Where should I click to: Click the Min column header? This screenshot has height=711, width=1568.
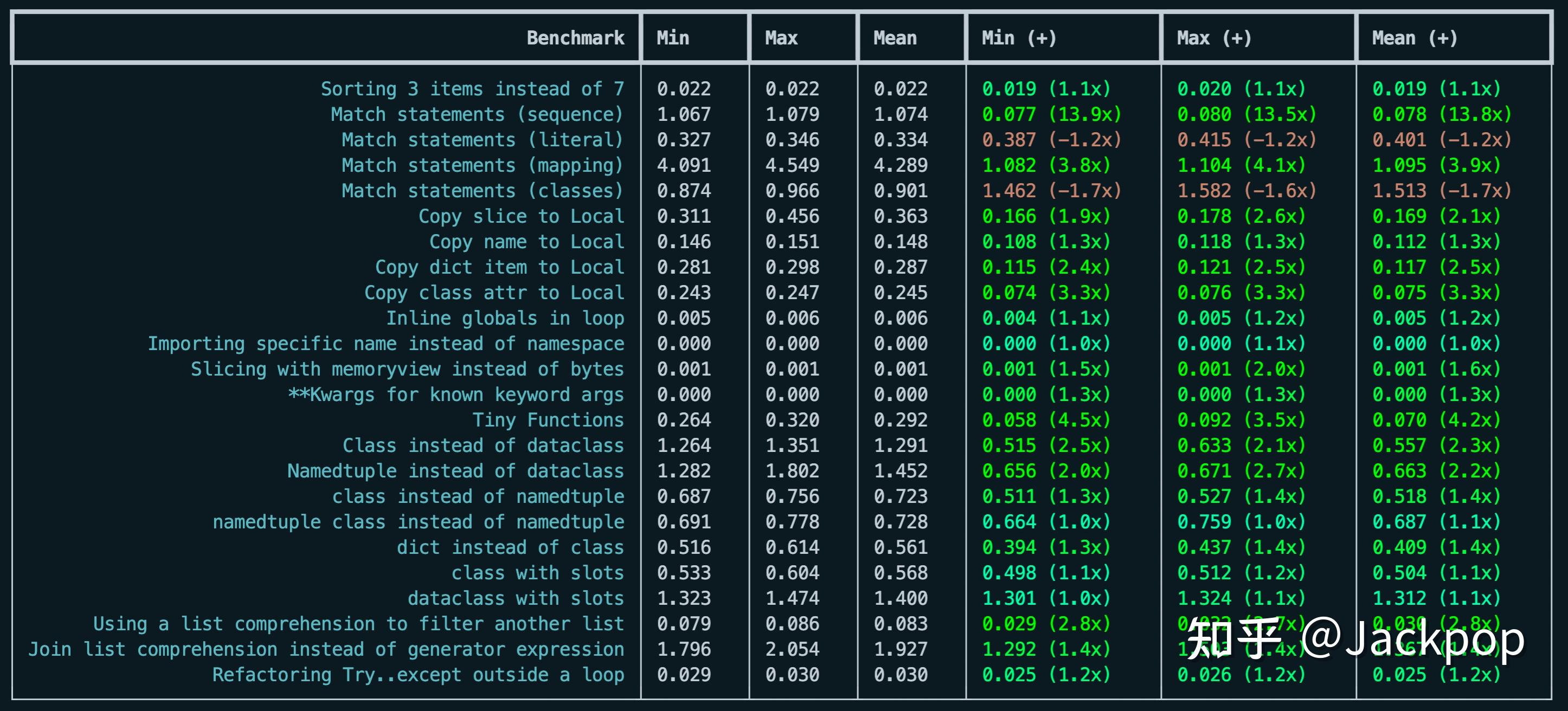673,38
